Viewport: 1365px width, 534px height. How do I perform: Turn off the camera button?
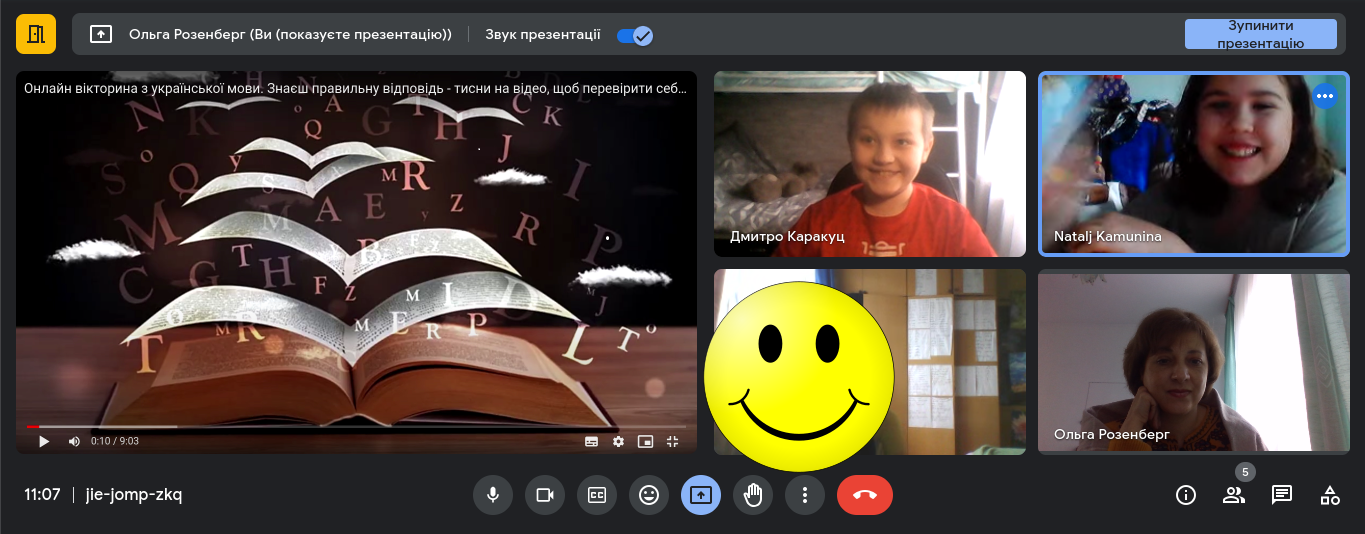[x=545, y=495]
